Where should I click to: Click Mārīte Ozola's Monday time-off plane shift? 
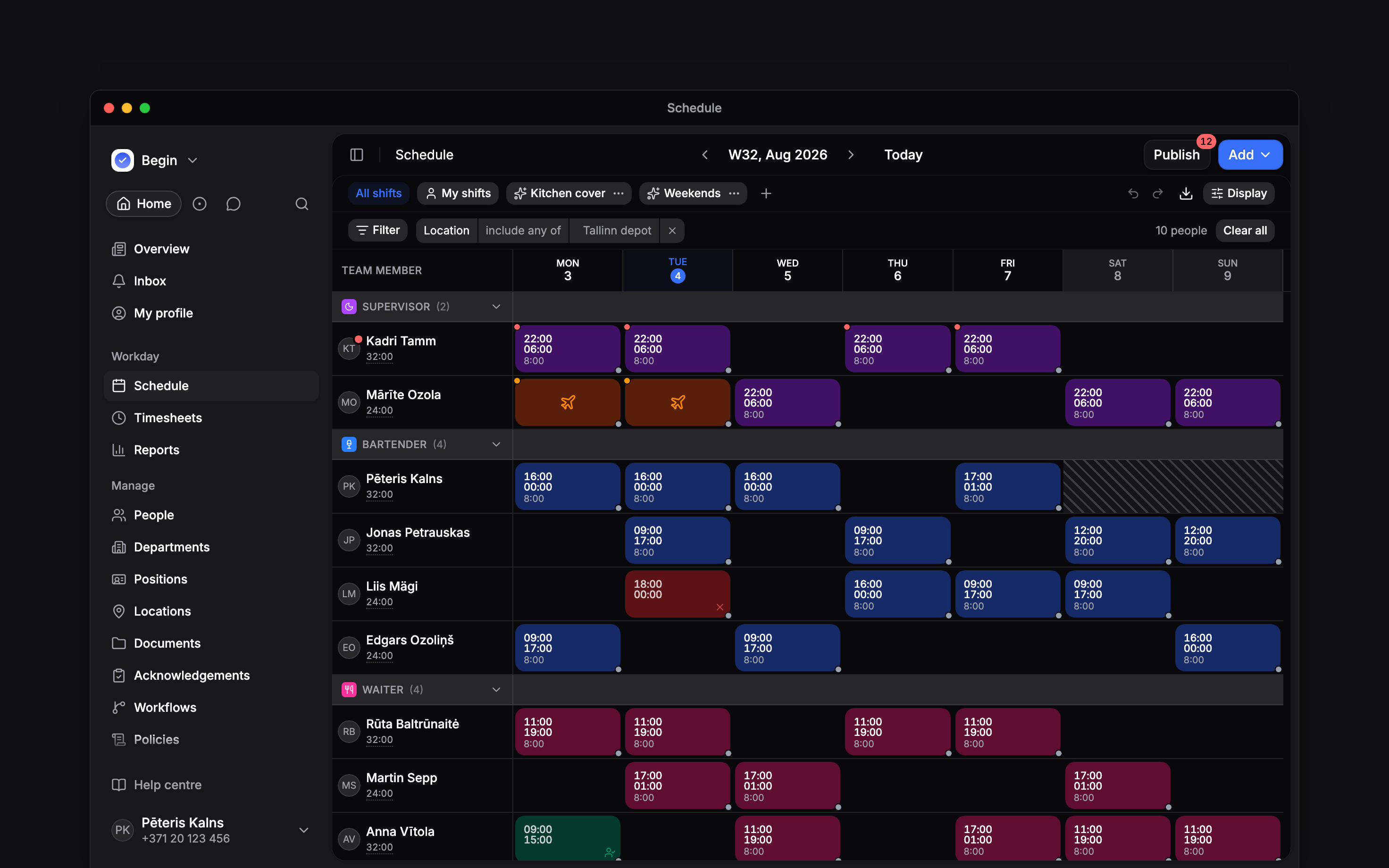pos(568,402)
